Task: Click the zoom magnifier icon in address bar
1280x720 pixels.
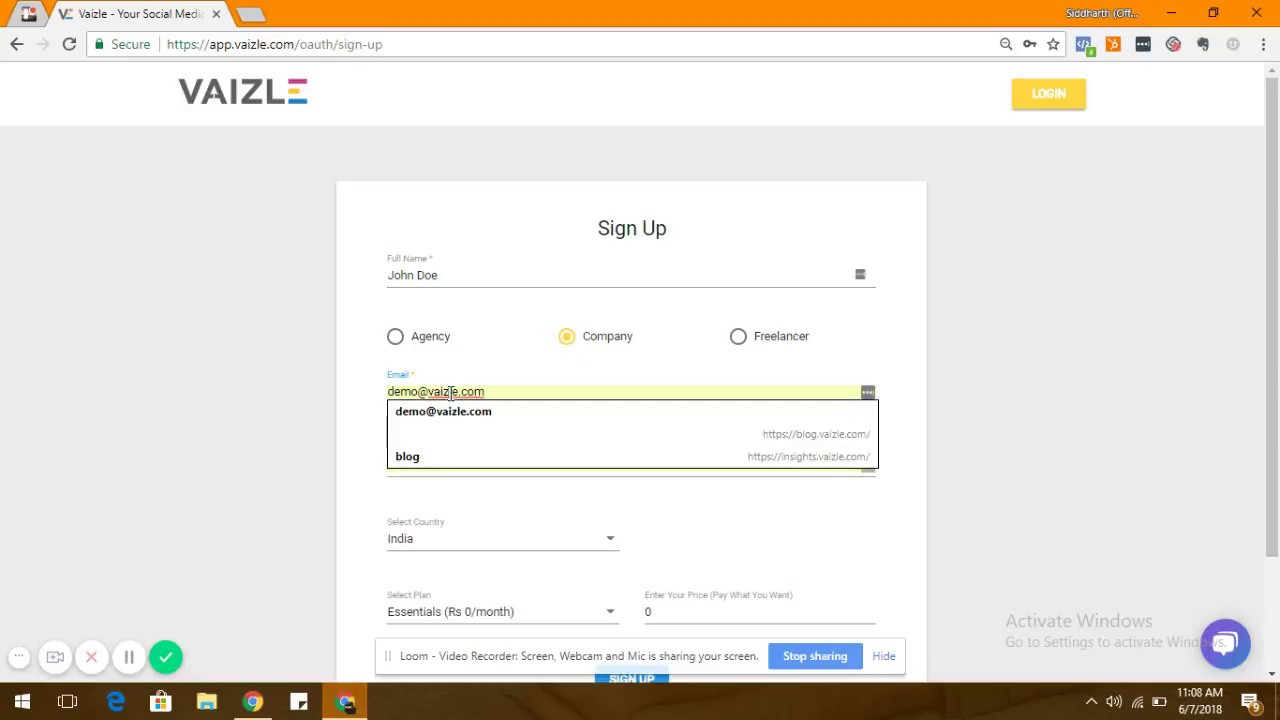Action: click(1006, 44)
